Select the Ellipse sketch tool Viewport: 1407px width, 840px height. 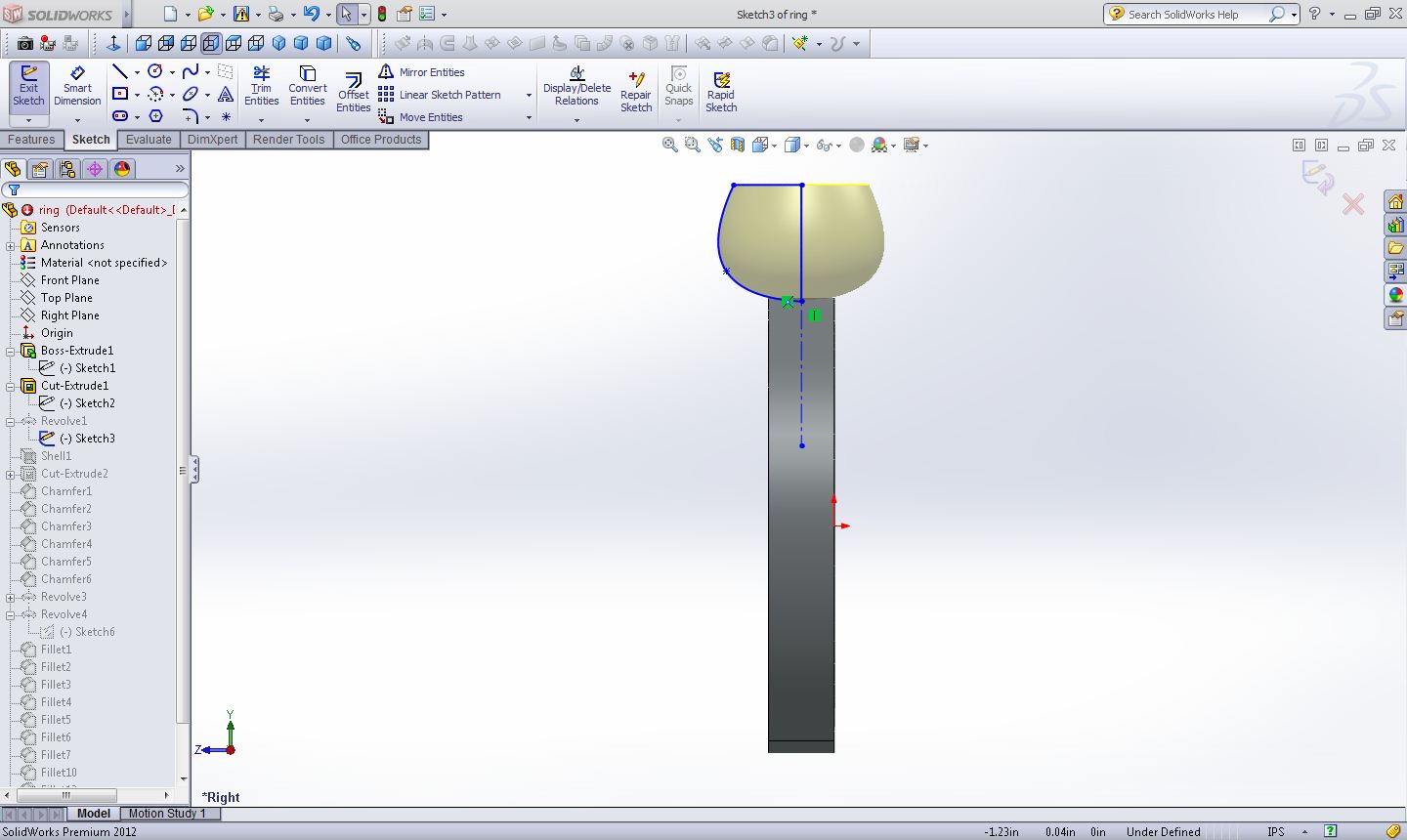pos(191,94)
